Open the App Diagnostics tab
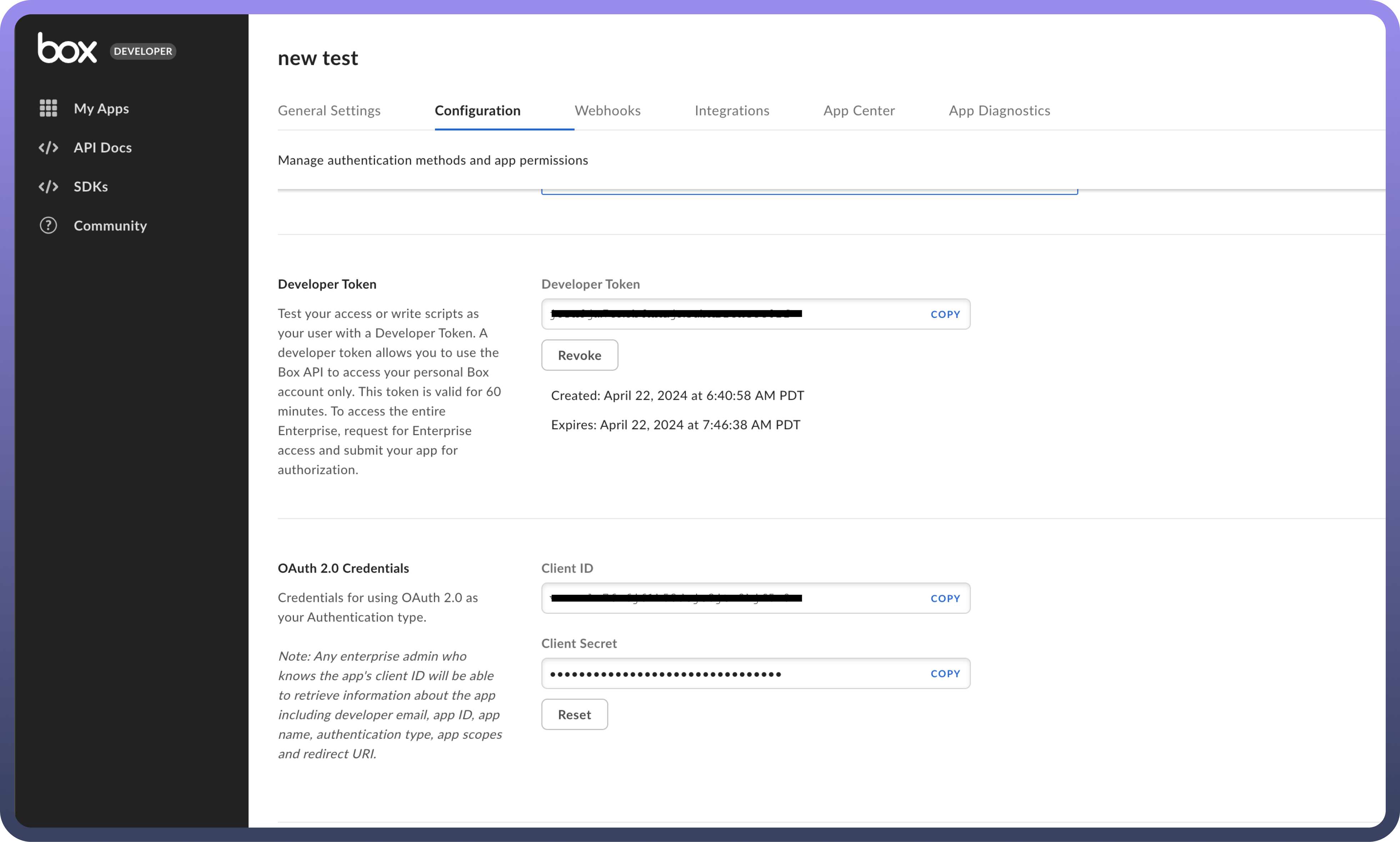1400x842 pixels. click(x=999, y=111)
